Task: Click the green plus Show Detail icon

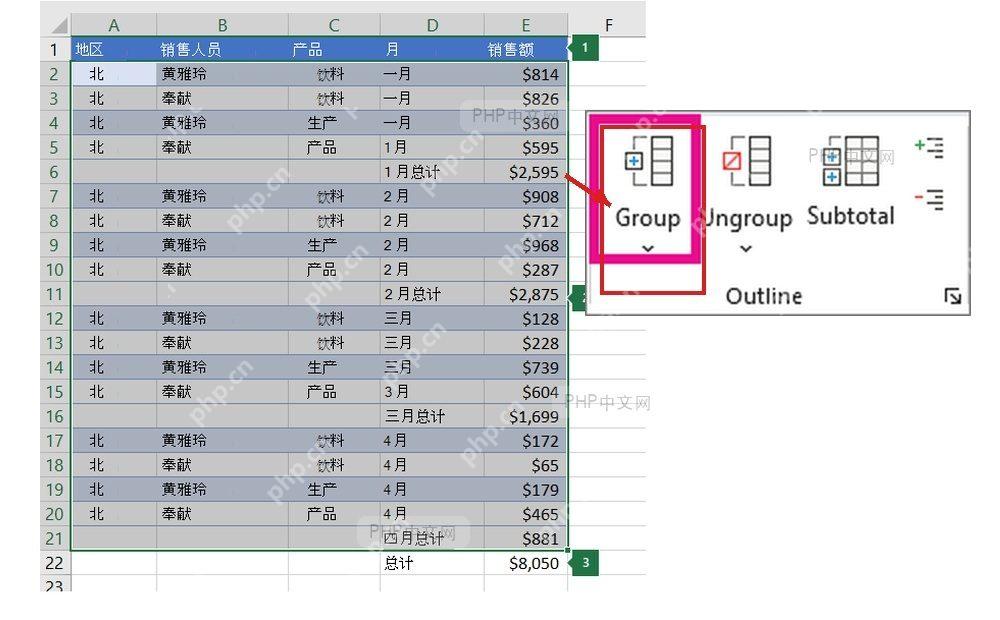Action: click(x=929, y=147)
